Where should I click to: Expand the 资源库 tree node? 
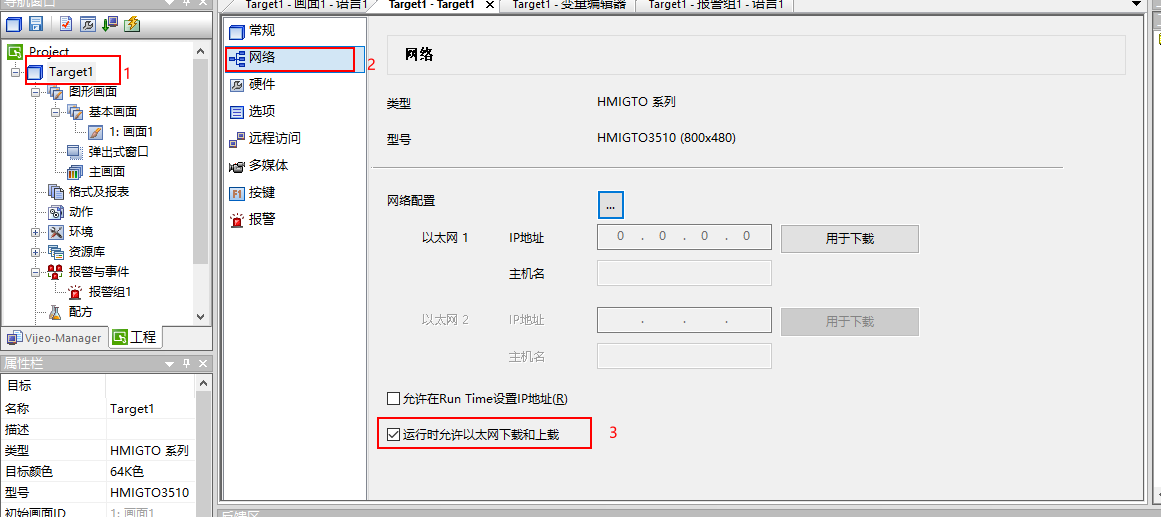coord(35,252)
